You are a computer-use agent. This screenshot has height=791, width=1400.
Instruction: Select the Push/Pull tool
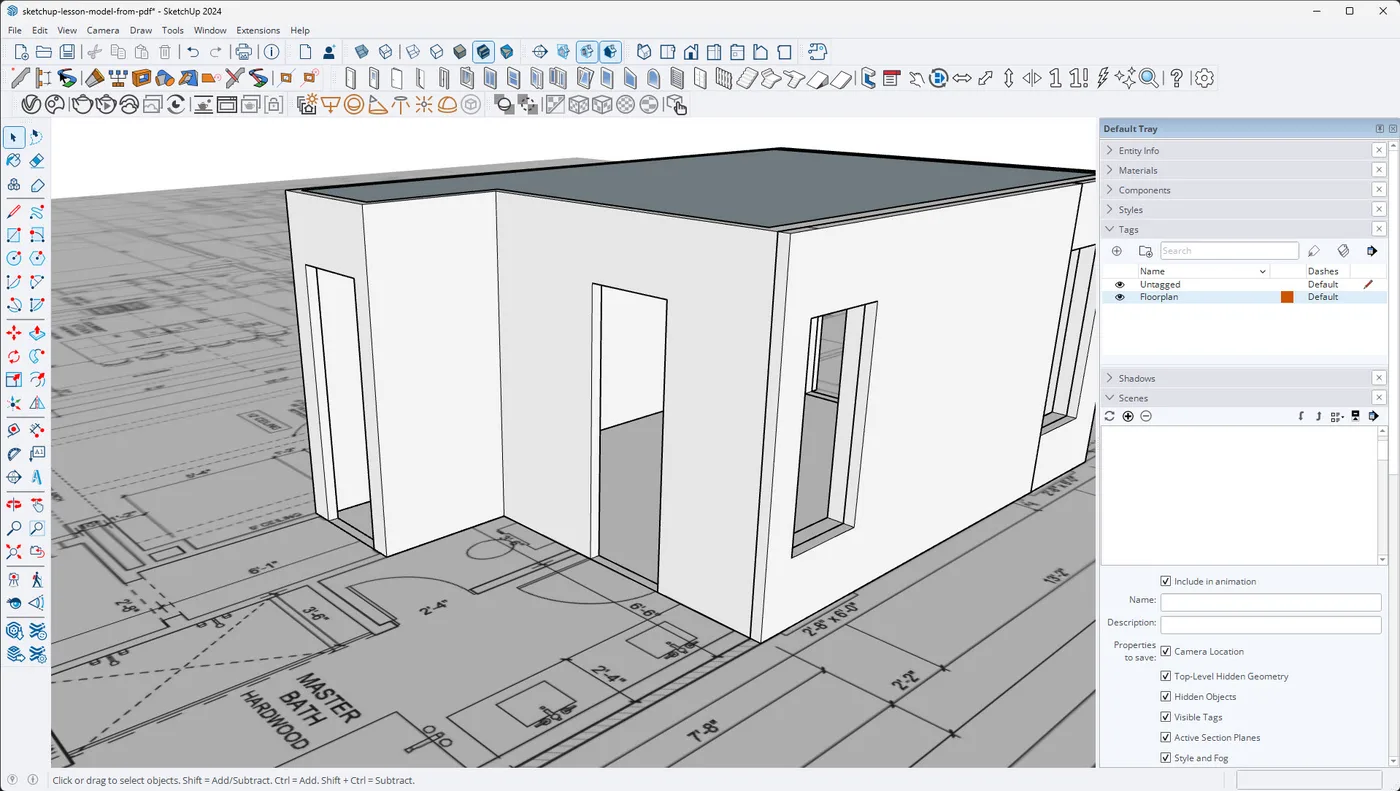coord(37,333)
